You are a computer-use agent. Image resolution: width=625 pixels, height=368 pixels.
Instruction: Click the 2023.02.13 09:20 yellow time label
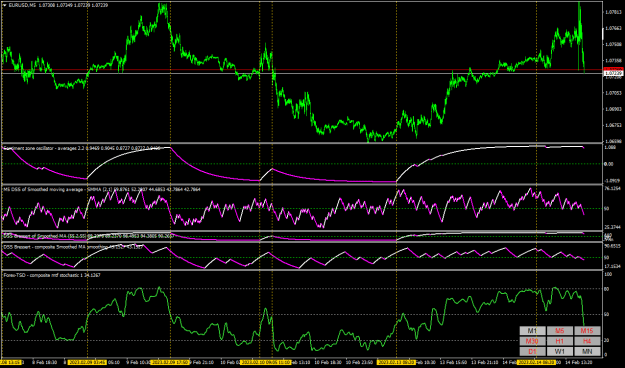[x=396, y=362]
